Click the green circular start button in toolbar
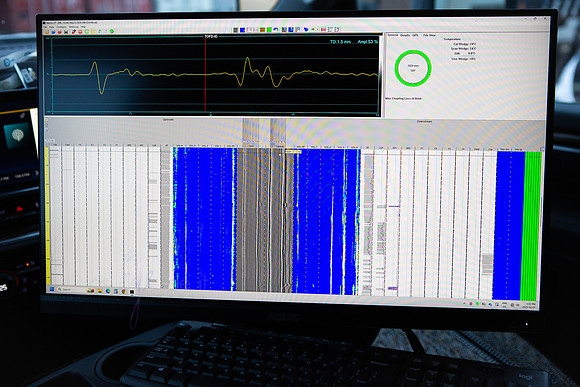The width and height of the screenshot is (580, 387). point(112,31)
